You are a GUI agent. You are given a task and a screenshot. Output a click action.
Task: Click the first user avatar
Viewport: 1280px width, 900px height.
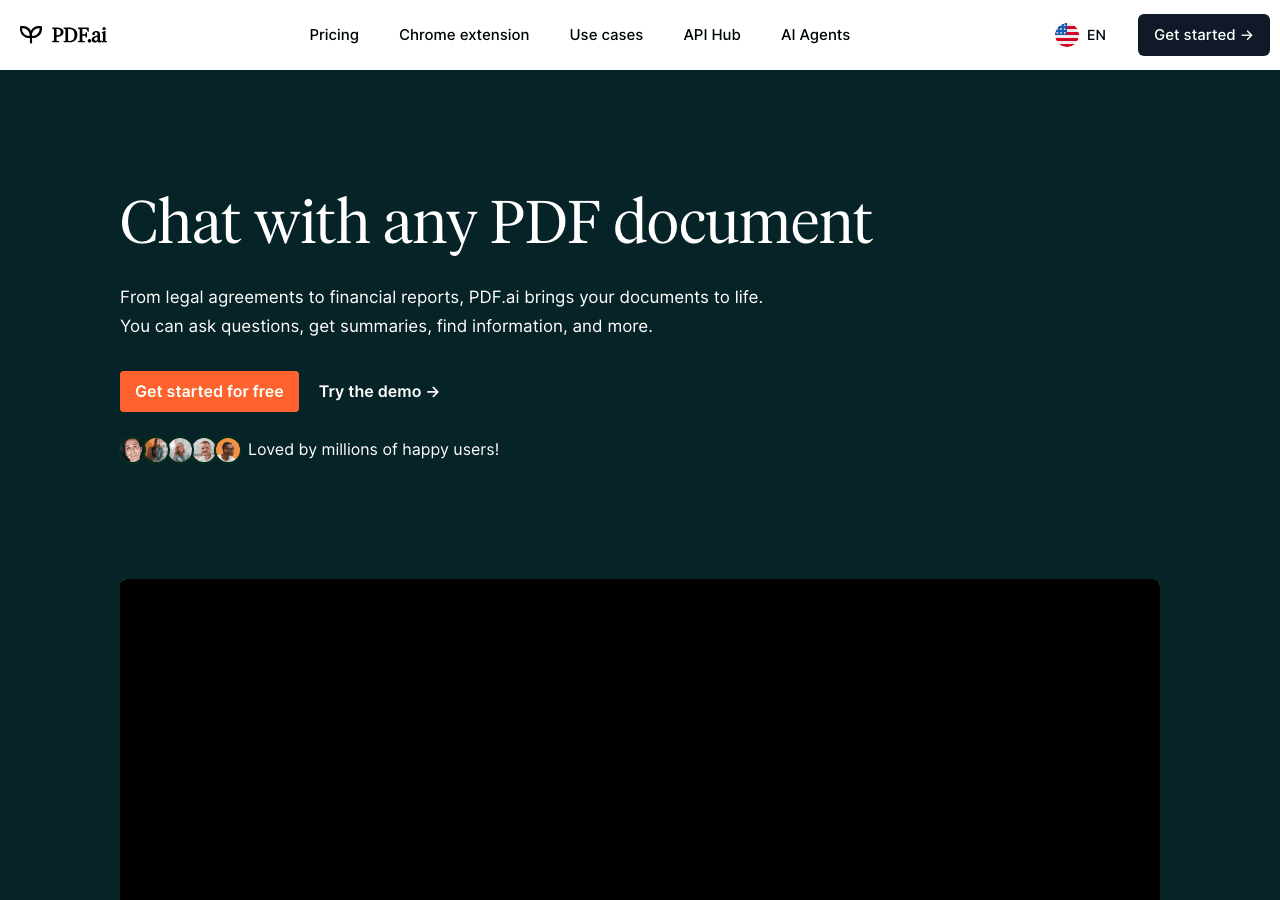pyautogui.click(x=132, y=450)
